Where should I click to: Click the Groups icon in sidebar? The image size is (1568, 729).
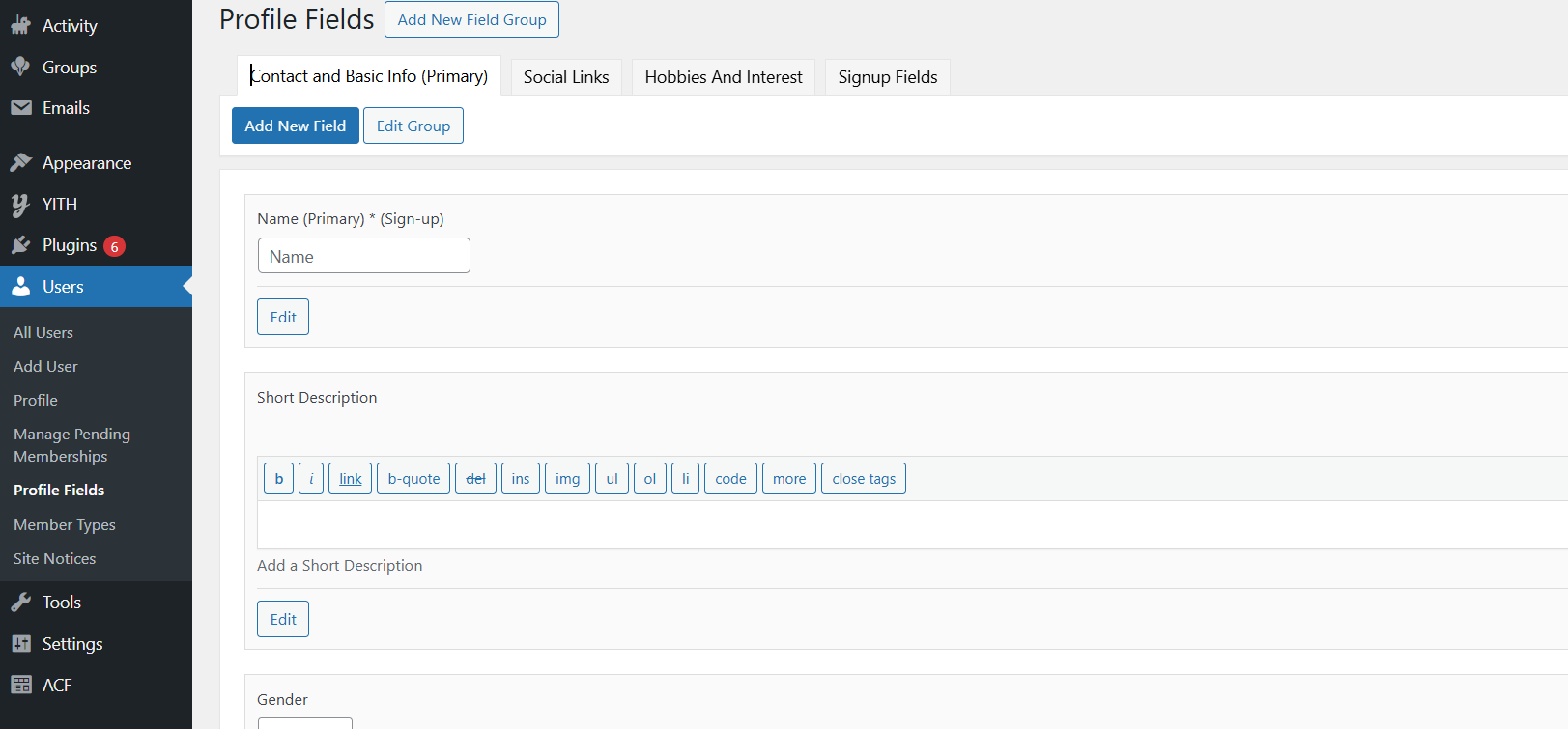tap(20, 67)
